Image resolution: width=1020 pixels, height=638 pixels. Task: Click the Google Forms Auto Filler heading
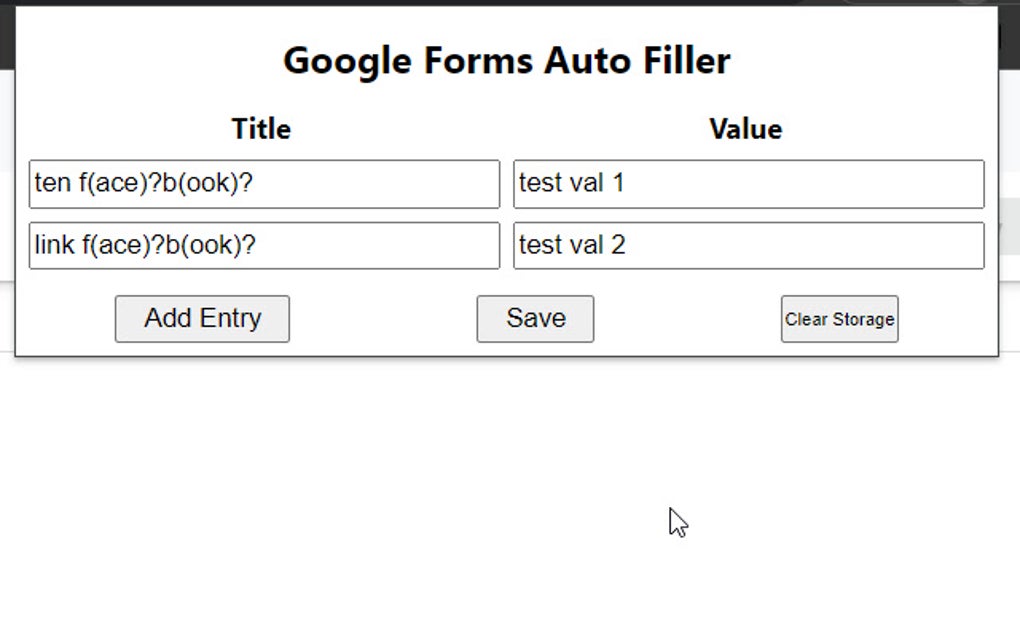click(x=507, y=60)
